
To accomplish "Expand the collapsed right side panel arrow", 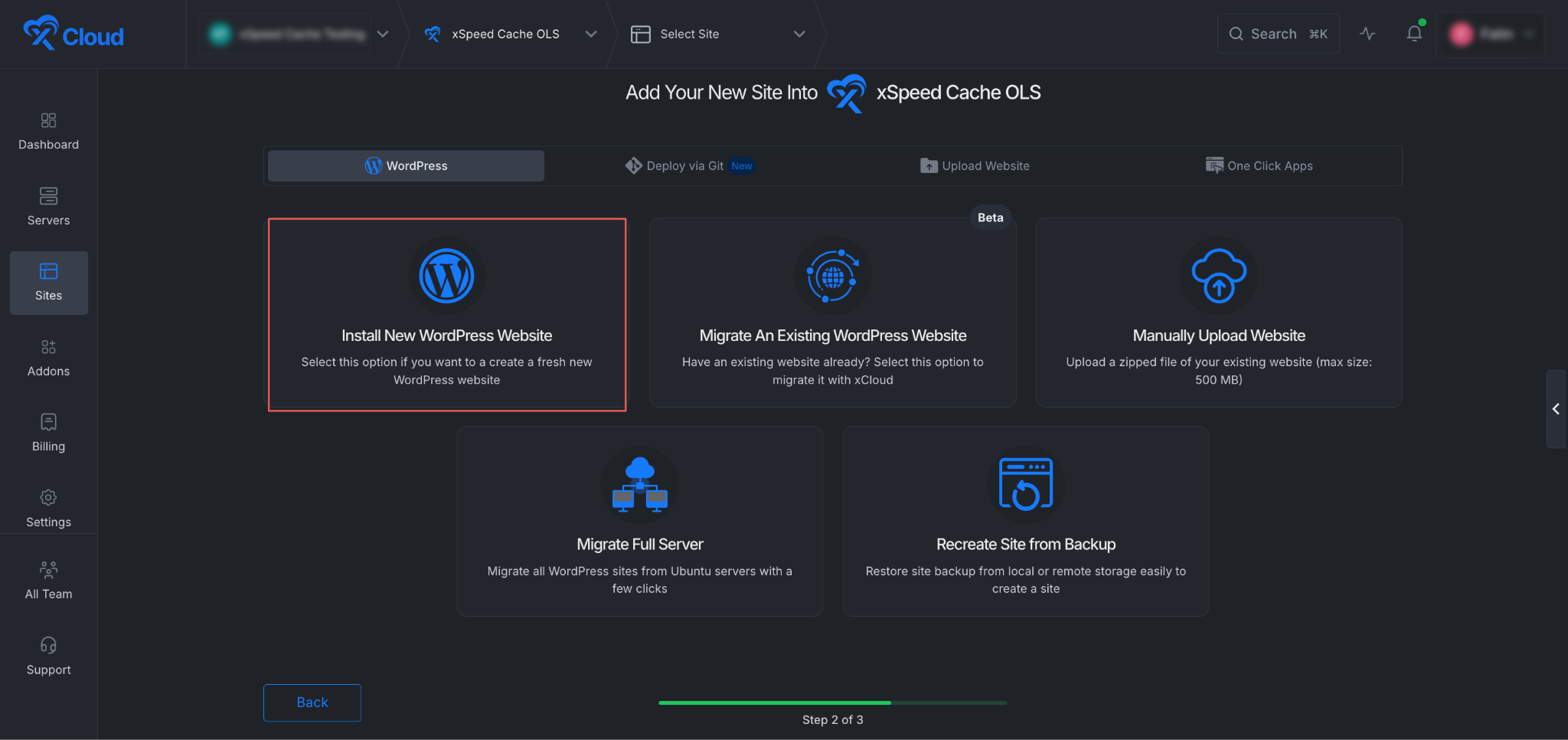I will pyautogui.click(x=1556, y=409).
